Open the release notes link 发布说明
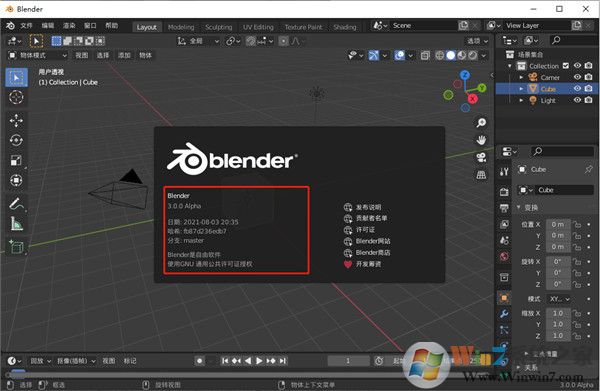 click(x=362, y=207)
